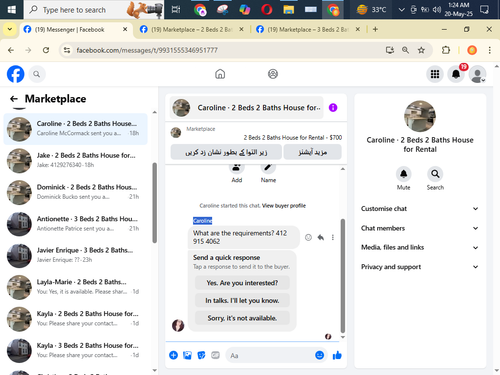500x375 pixels.
Task: Expand Privacy and support section
Action: click(x=420, y=267)
